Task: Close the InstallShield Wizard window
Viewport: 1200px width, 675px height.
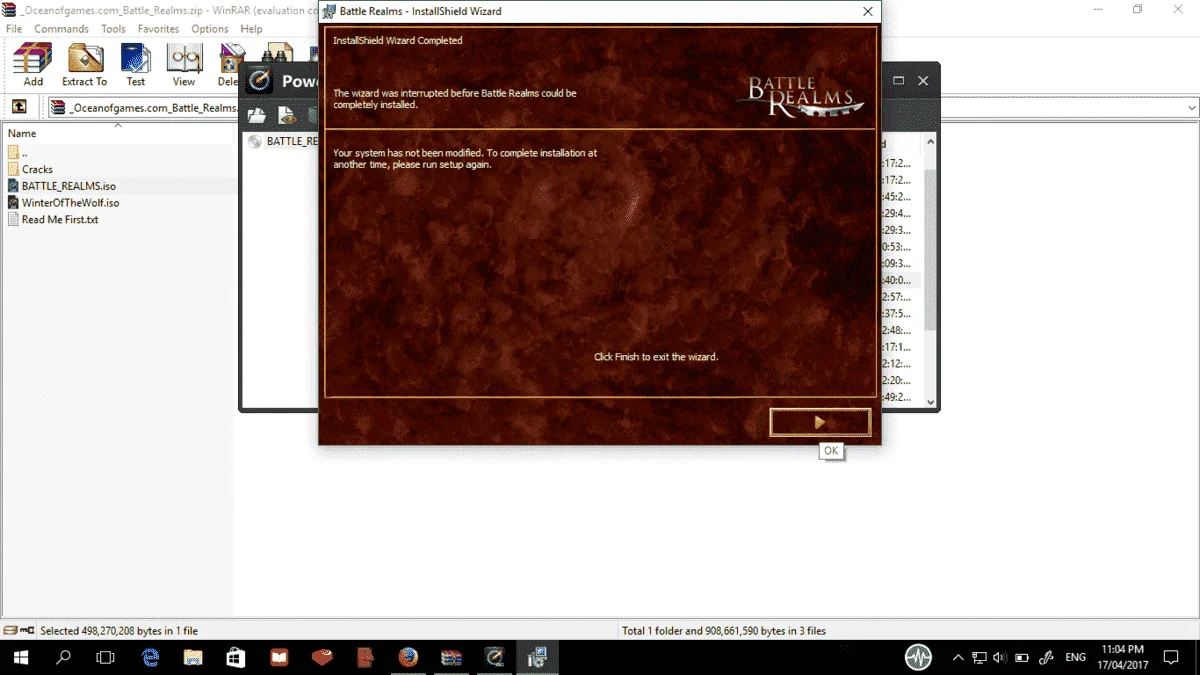Action: [x=867, y=12]
